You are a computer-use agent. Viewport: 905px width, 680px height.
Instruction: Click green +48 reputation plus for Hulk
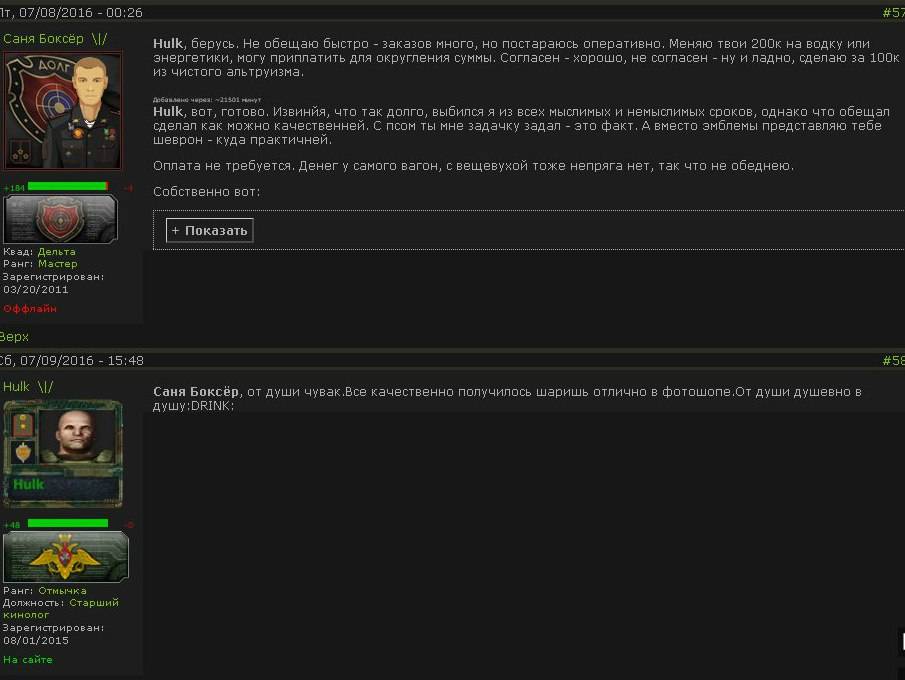click(x=12, y=525)
